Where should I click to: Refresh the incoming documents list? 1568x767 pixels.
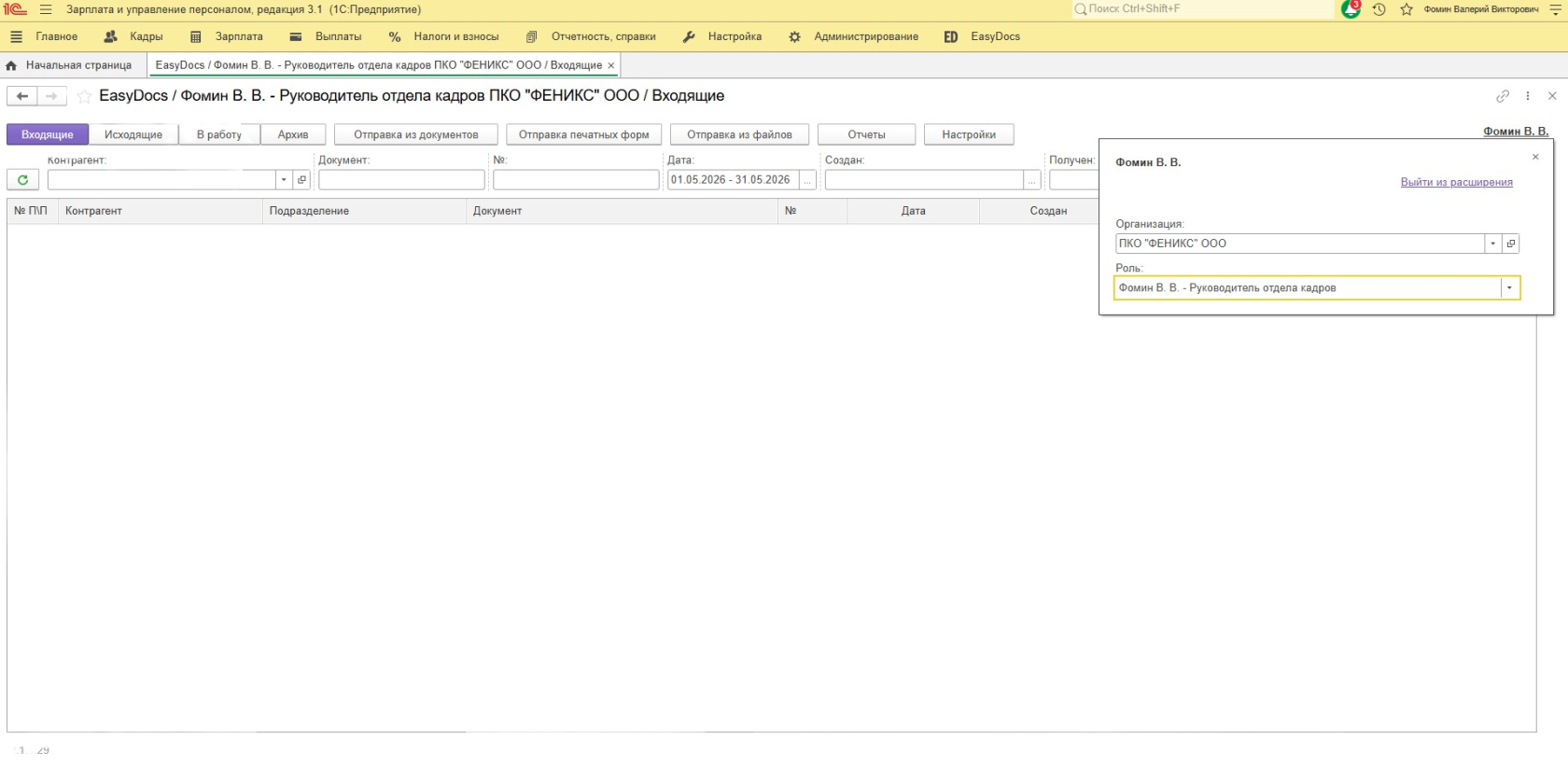point(22,180)
